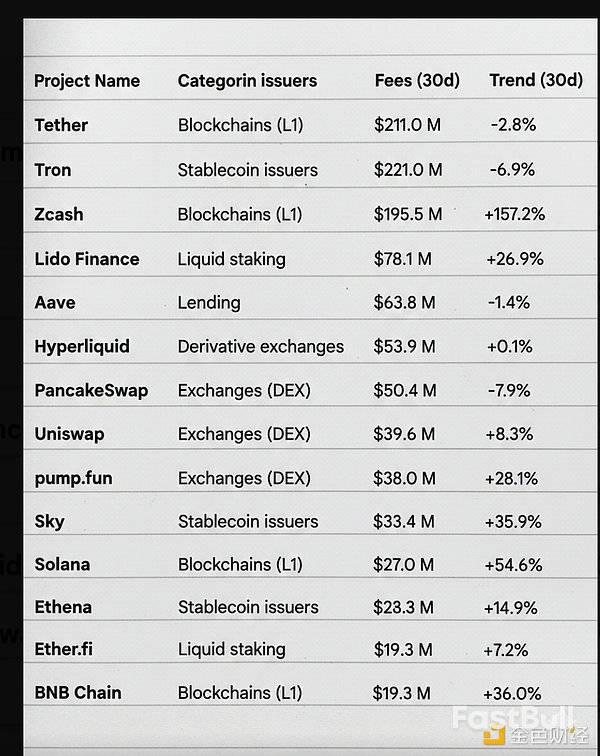600x756 pixels.
Task: Click the Project Name column header
Action: coord(87,81)
